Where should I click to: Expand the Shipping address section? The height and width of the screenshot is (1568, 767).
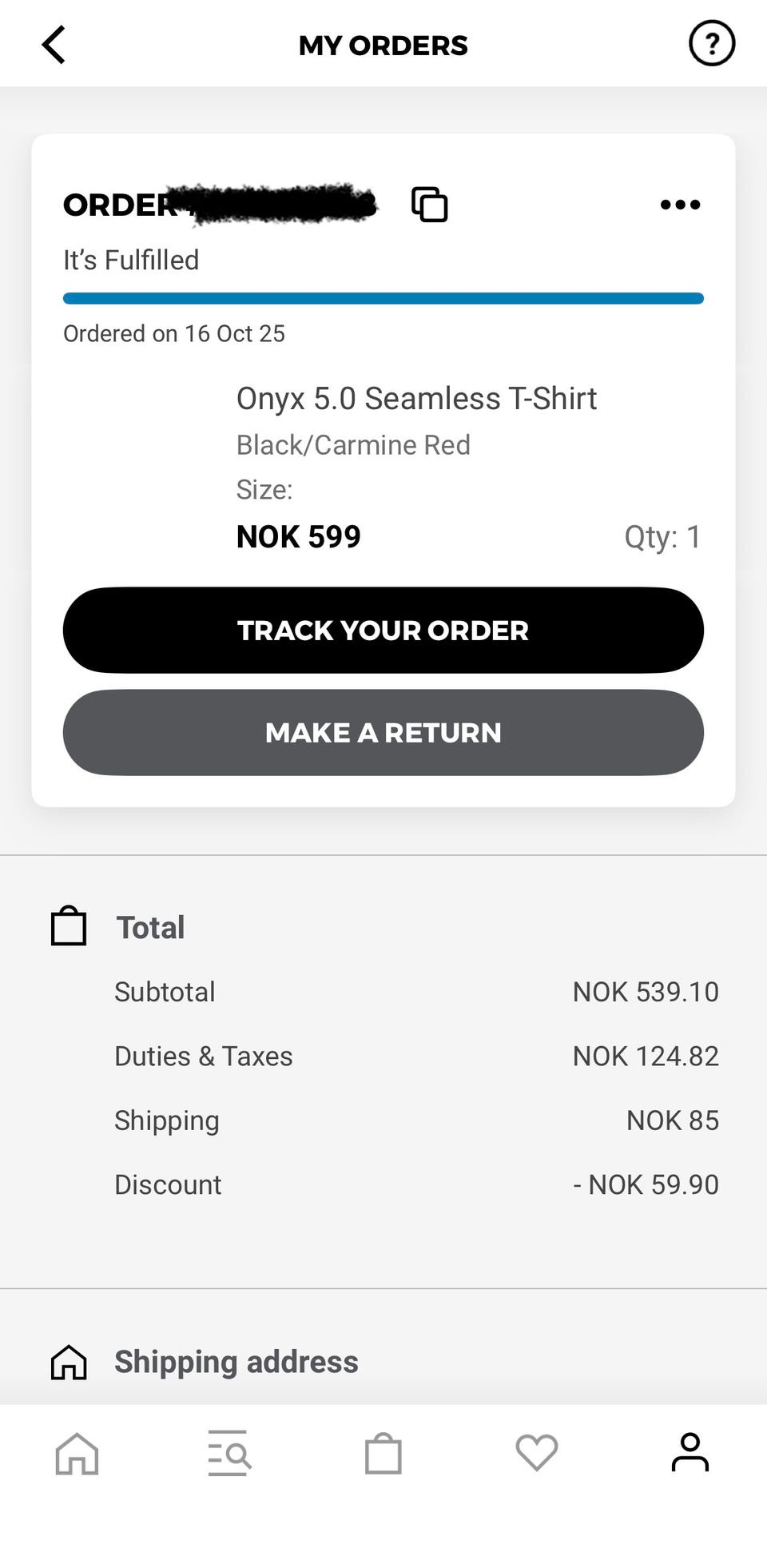(383, 1362)
